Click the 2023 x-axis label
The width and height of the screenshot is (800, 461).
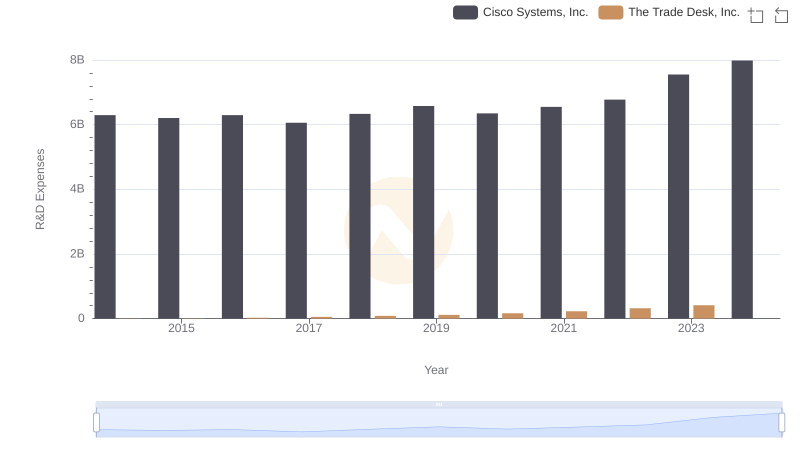[x=691, y=328]
